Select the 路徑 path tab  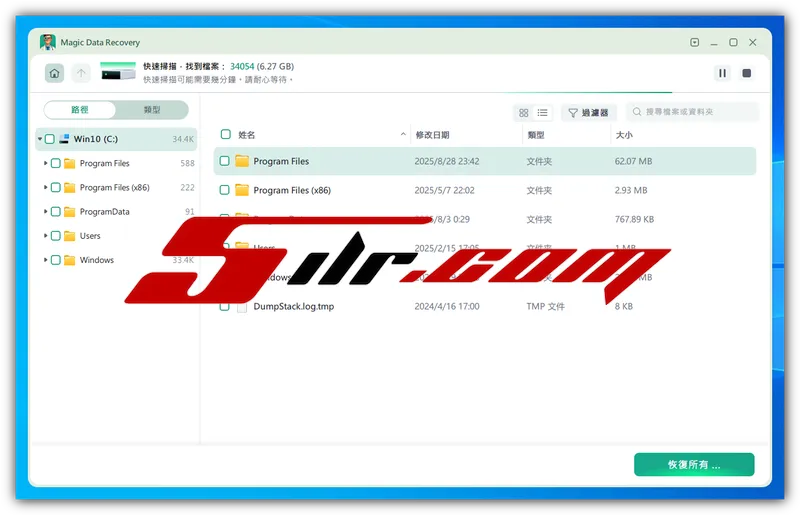(x=80, y=110)
